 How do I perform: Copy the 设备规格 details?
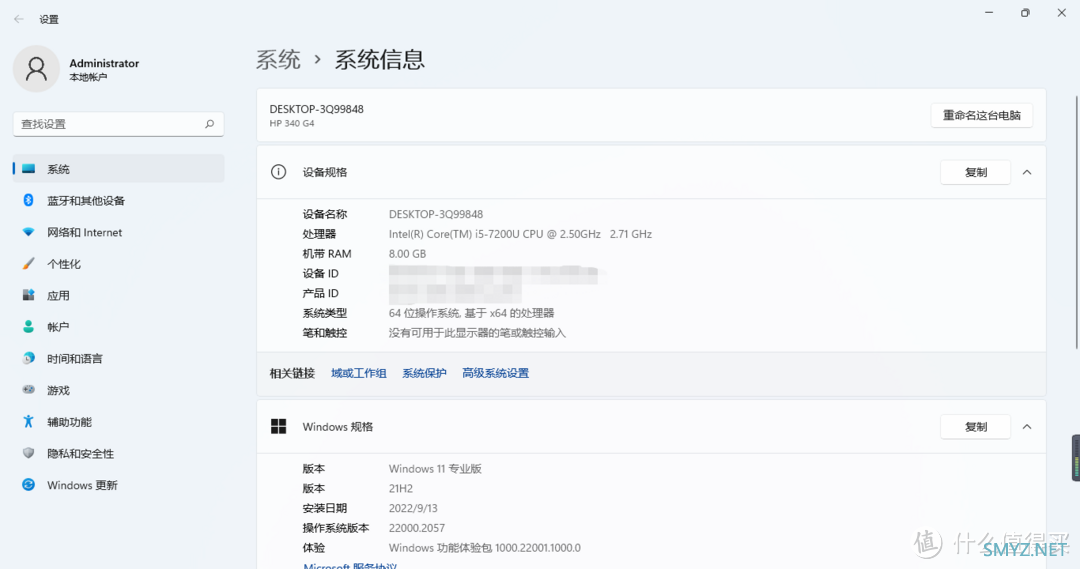[x=975, y=172]
